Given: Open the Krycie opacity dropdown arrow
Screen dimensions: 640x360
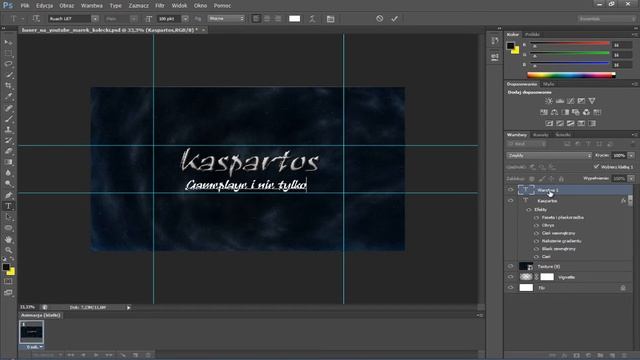Looking at the screenshot, I should click(x=631, y=156).
